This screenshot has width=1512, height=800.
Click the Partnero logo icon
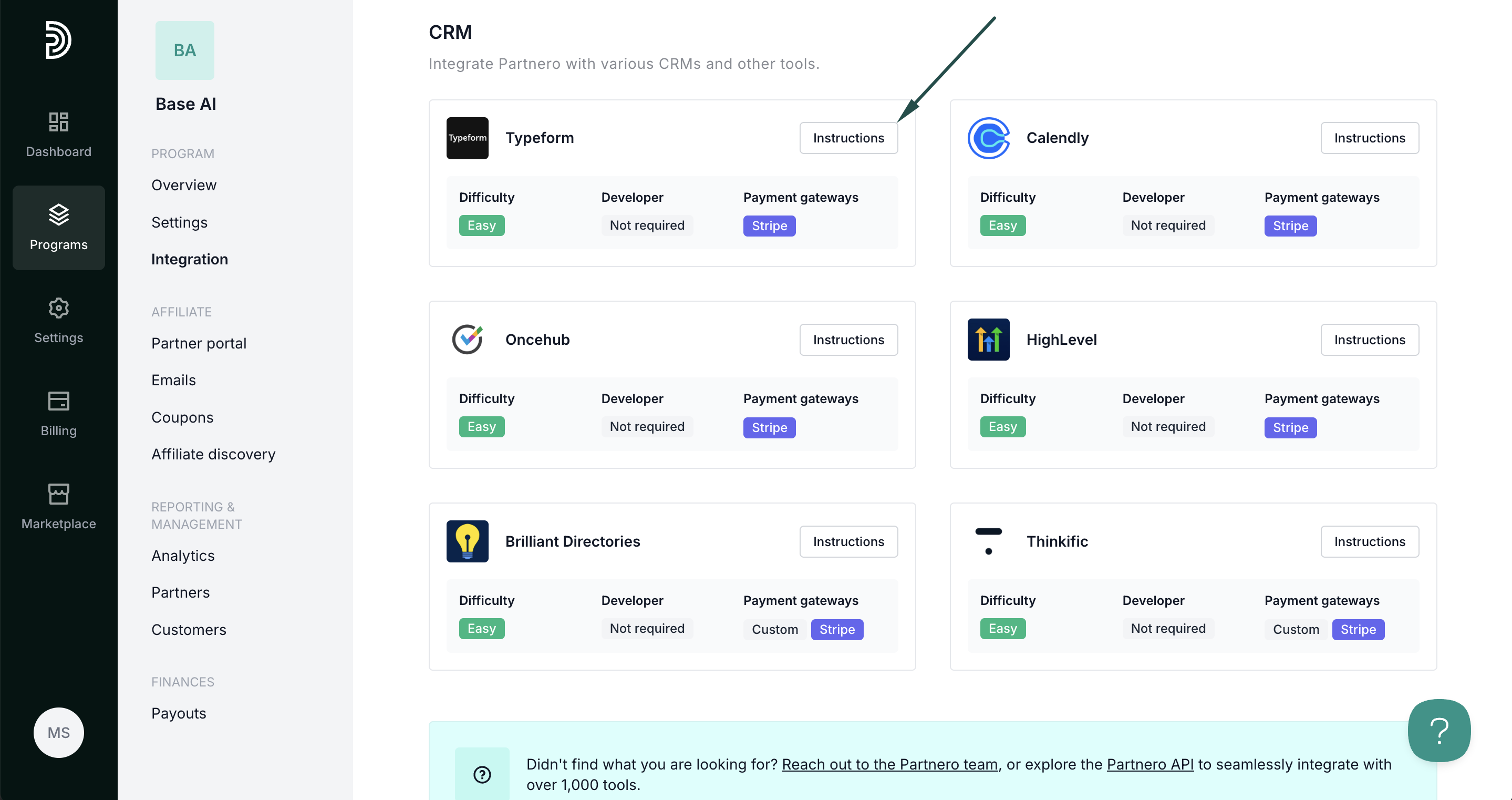(x=58, y=40)
